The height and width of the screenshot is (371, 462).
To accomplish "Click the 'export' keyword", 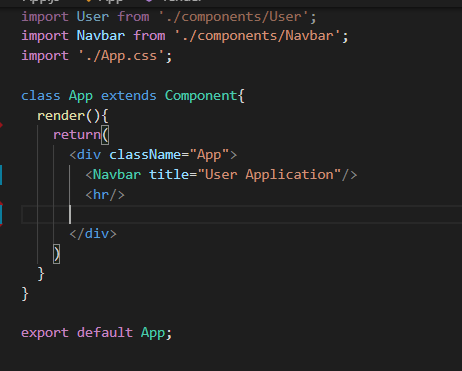I will pos(45,333).
